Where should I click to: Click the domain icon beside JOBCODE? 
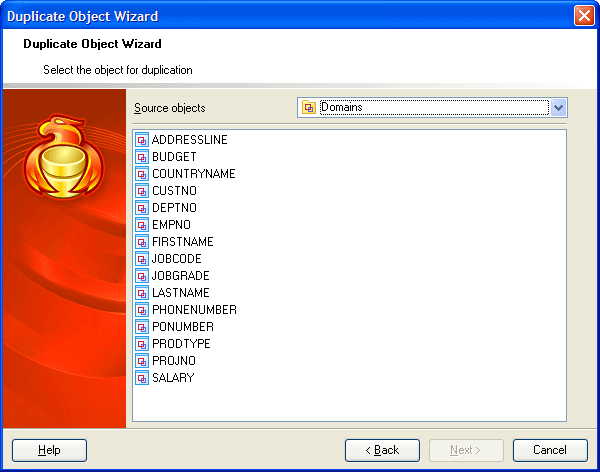[142, 259]
